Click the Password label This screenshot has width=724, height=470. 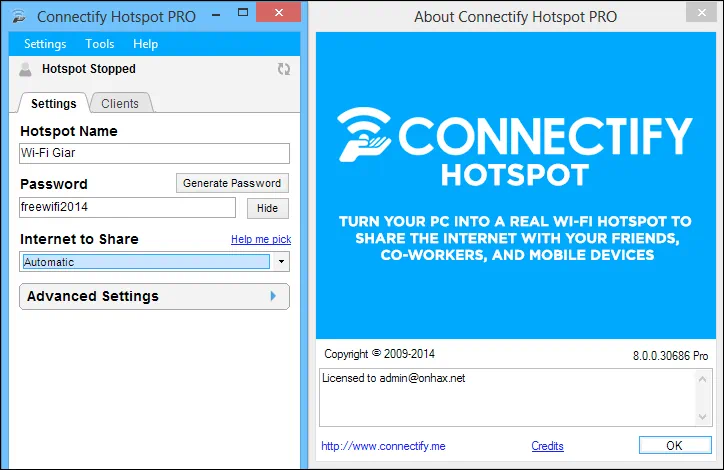click(54, 184)
